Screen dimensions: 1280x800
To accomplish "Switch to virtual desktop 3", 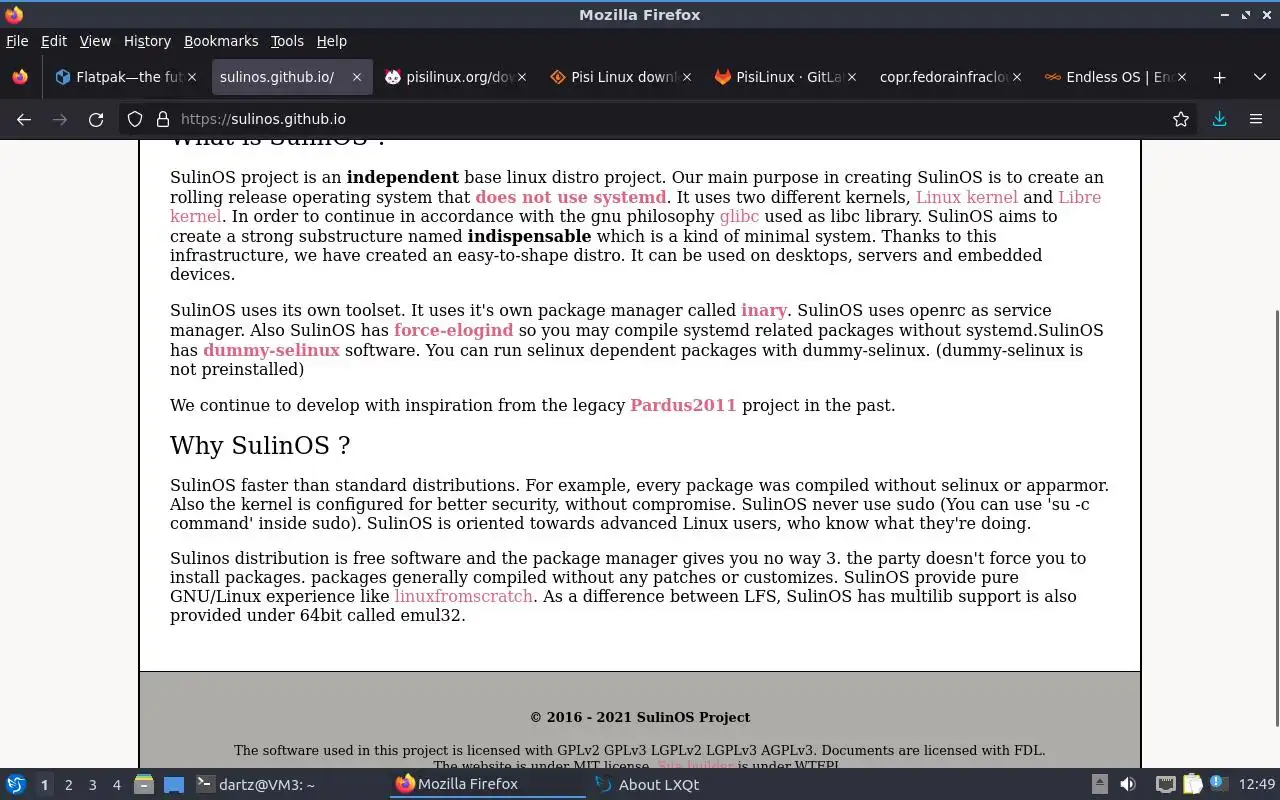I will [x=92, y=785].
